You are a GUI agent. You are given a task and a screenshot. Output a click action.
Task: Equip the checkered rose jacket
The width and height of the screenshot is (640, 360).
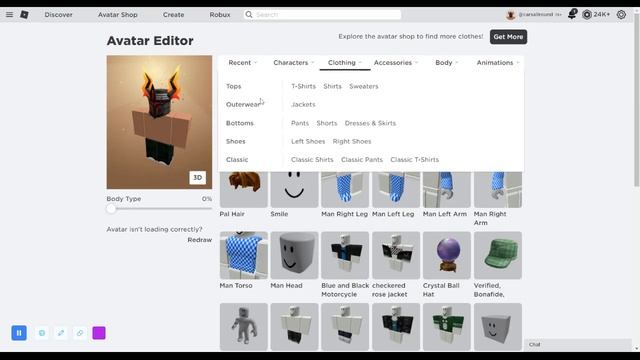[396, 256]
